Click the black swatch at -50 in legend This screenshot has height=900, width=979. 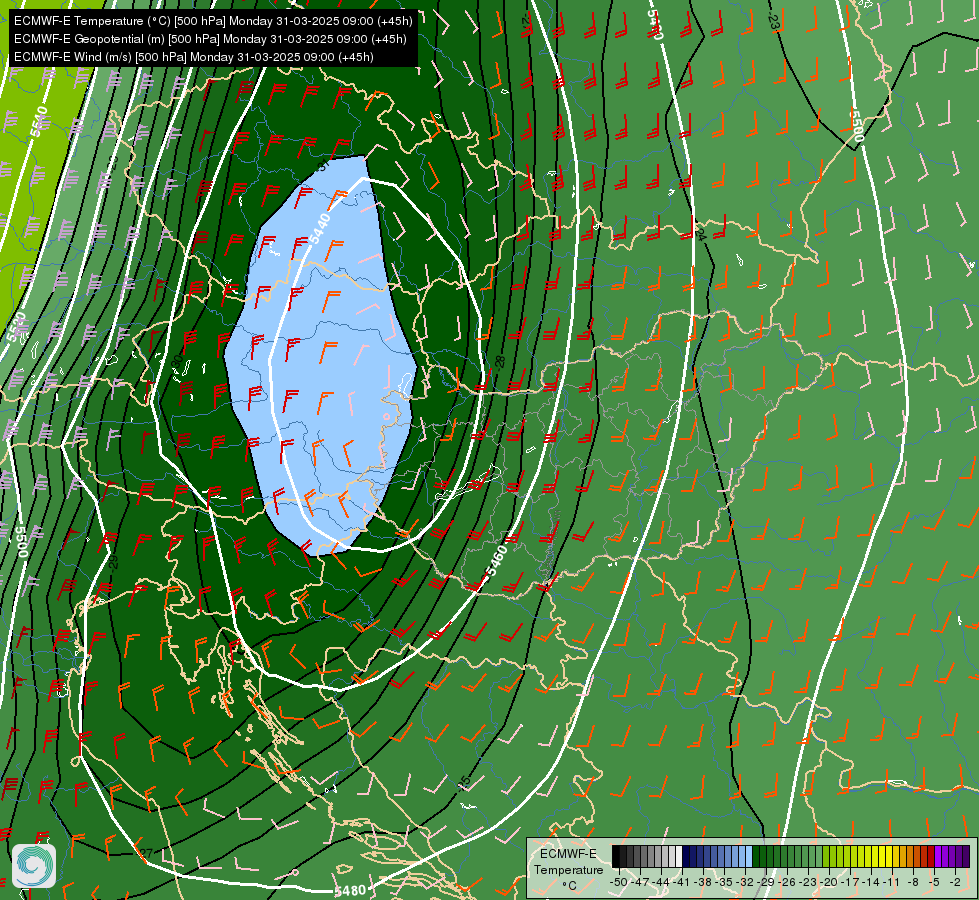pyautogui.click(x=616, y=856)
